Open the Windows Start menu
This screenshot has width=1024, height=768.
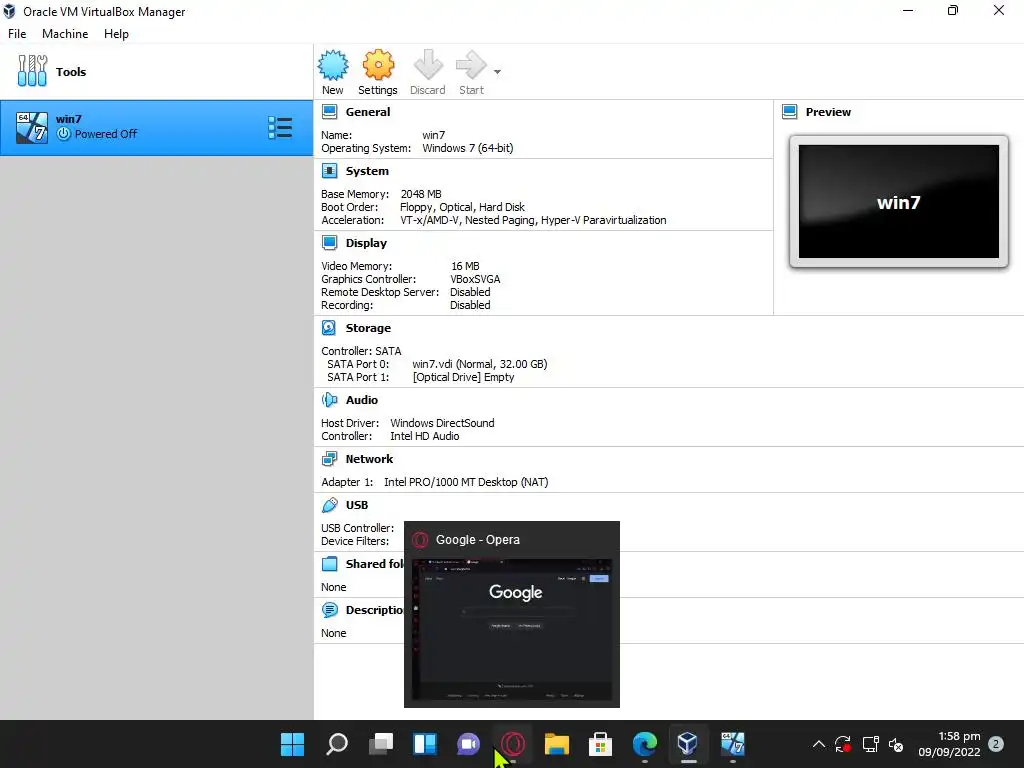pos(293,744)
